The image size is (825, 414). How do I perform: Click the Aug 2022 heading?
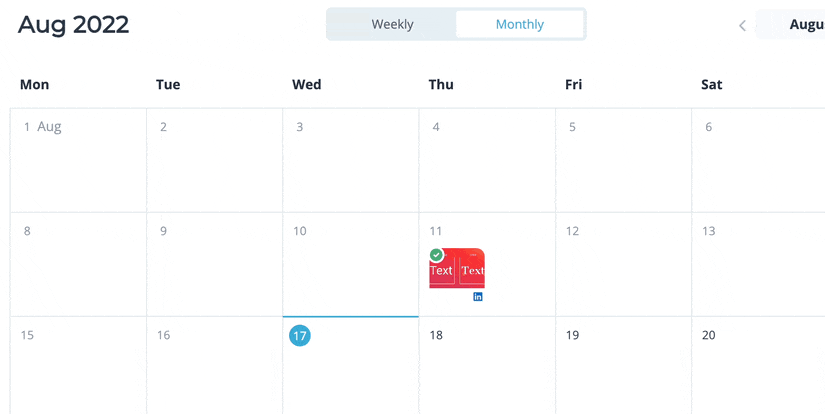[73, 24]
